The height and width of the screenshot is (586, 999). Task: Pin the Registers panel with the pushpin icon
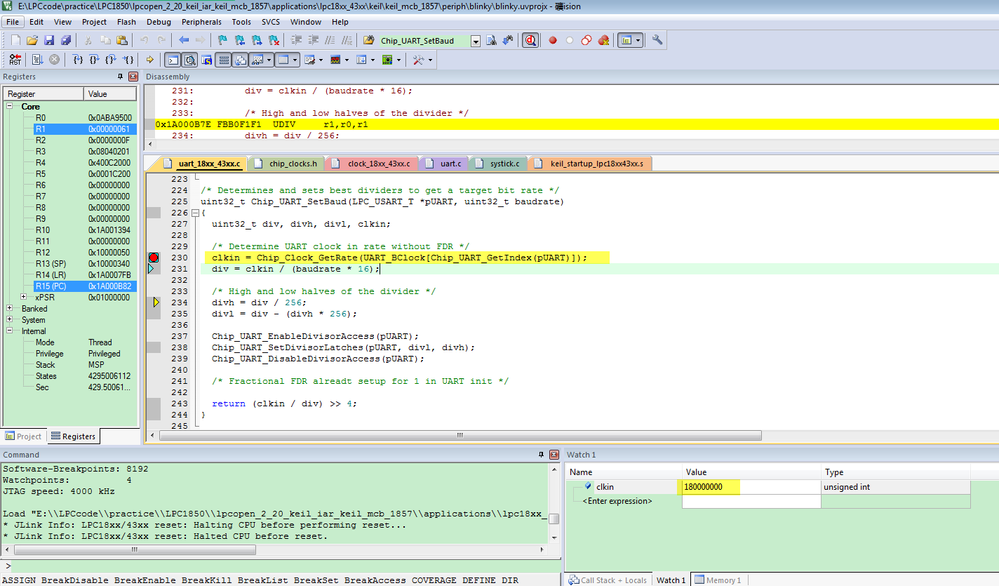pos(121,77)
